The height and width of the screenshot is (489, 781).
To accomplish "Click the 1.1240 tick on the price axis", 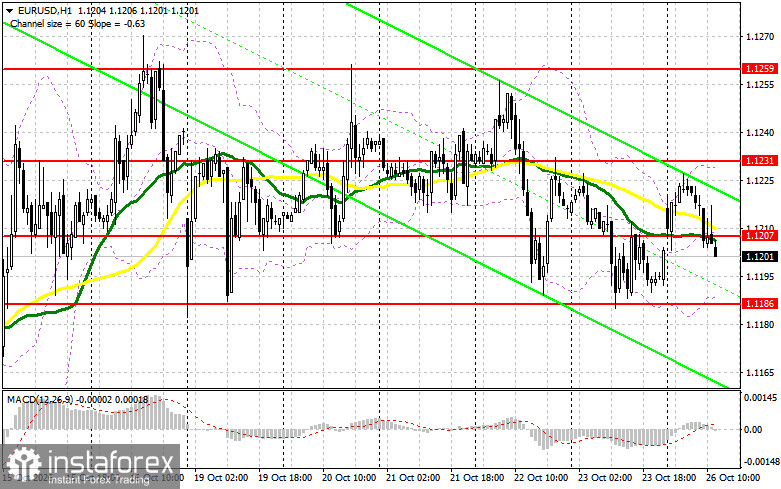I will tap(760, 132).
